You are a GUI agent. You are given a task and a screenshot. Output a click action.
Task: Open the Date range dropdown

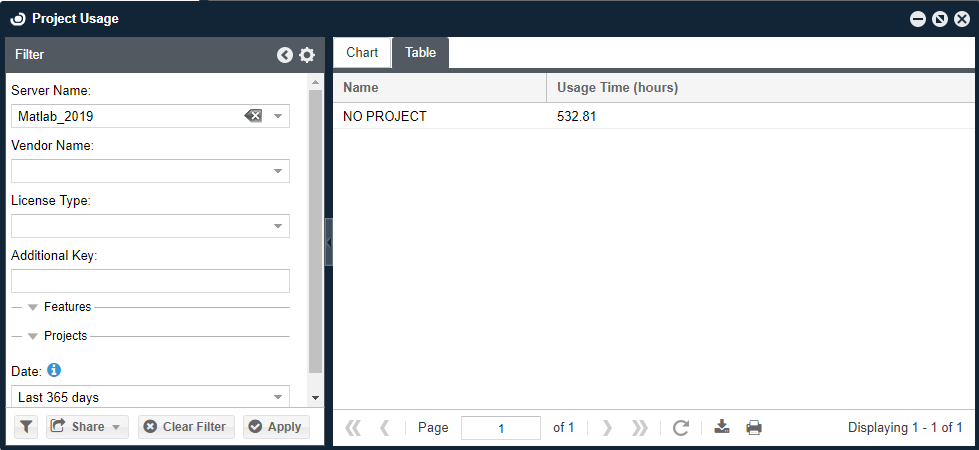pyautogui.click(x=278, y=397)
